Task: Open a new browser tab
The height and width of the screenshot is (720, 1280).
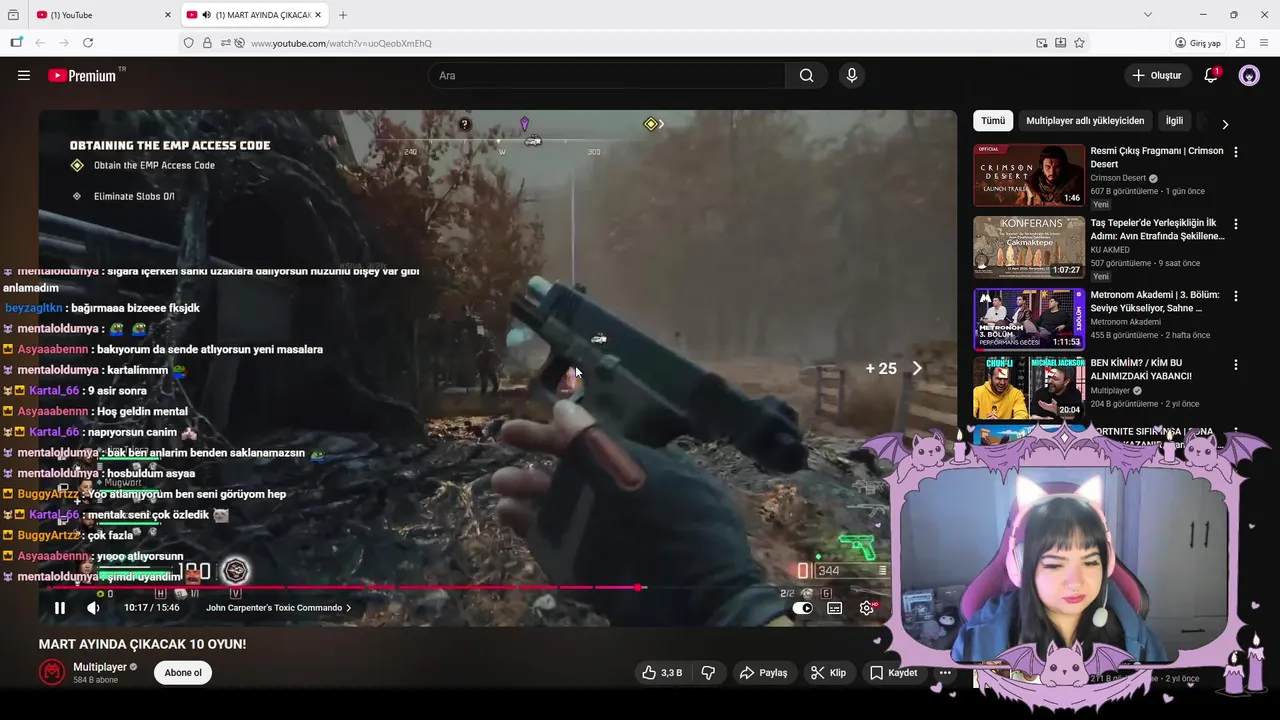Action: click(343, 15)
